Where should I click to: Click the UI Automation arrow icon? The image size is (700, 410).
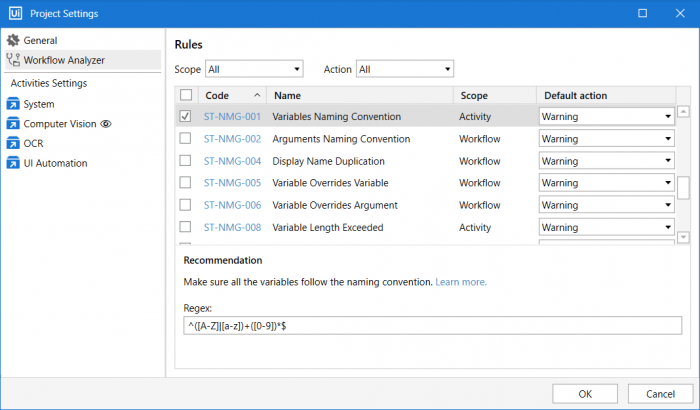point(13,164)
